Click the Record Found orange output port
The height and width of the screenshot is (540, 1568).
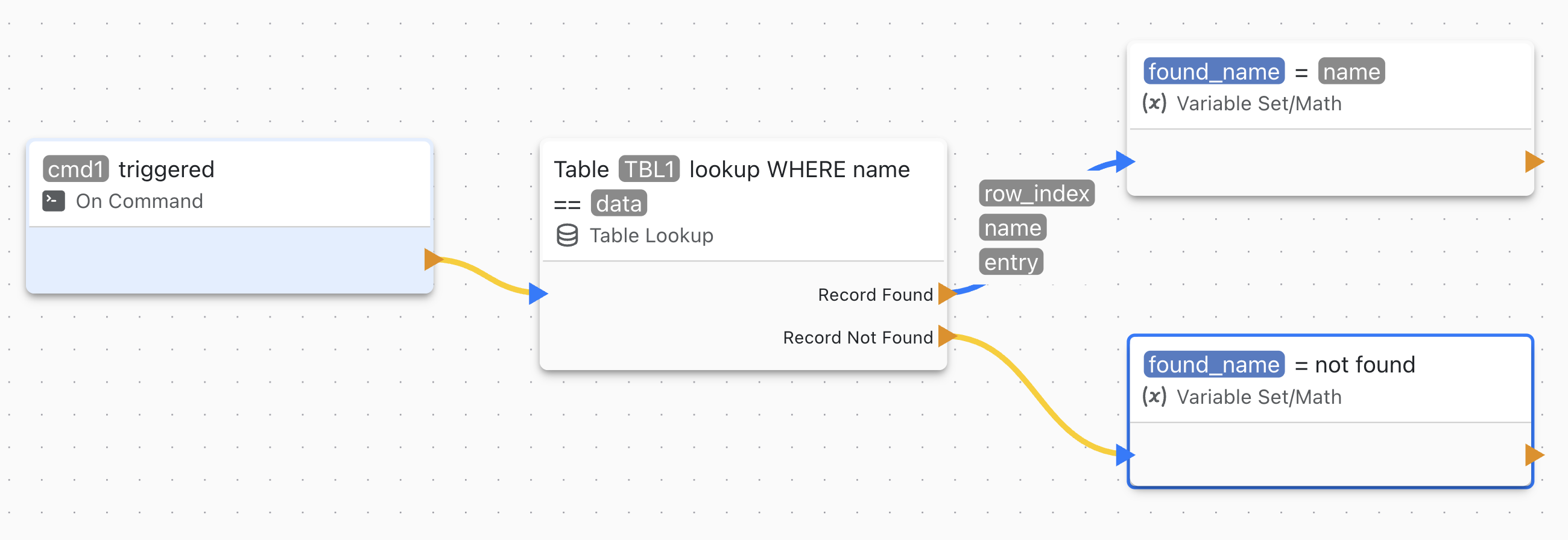point(947,294)
